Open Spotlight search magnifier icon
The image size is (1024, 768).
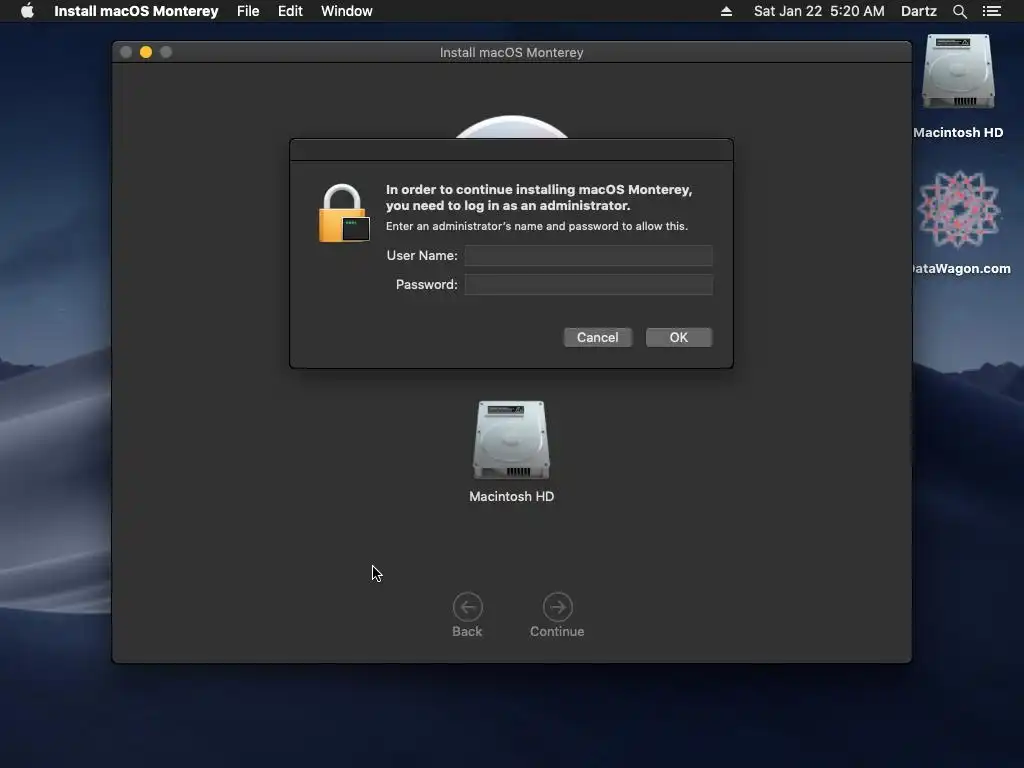coord(959,11)
